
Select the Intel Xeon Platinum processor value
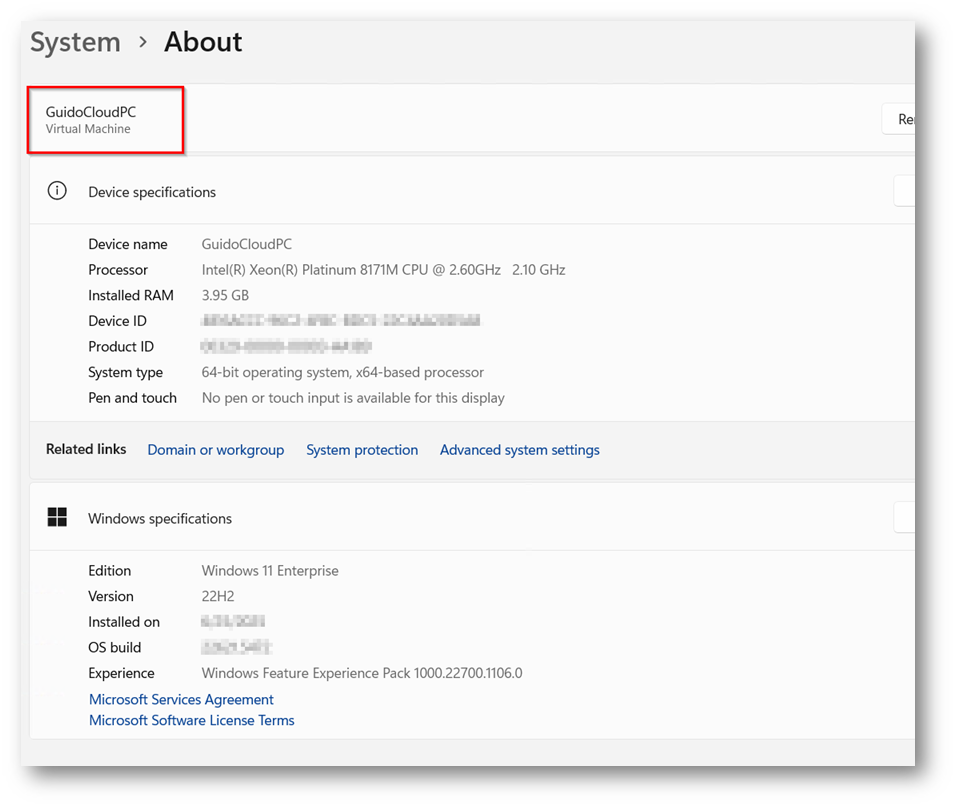pos(383,270)
